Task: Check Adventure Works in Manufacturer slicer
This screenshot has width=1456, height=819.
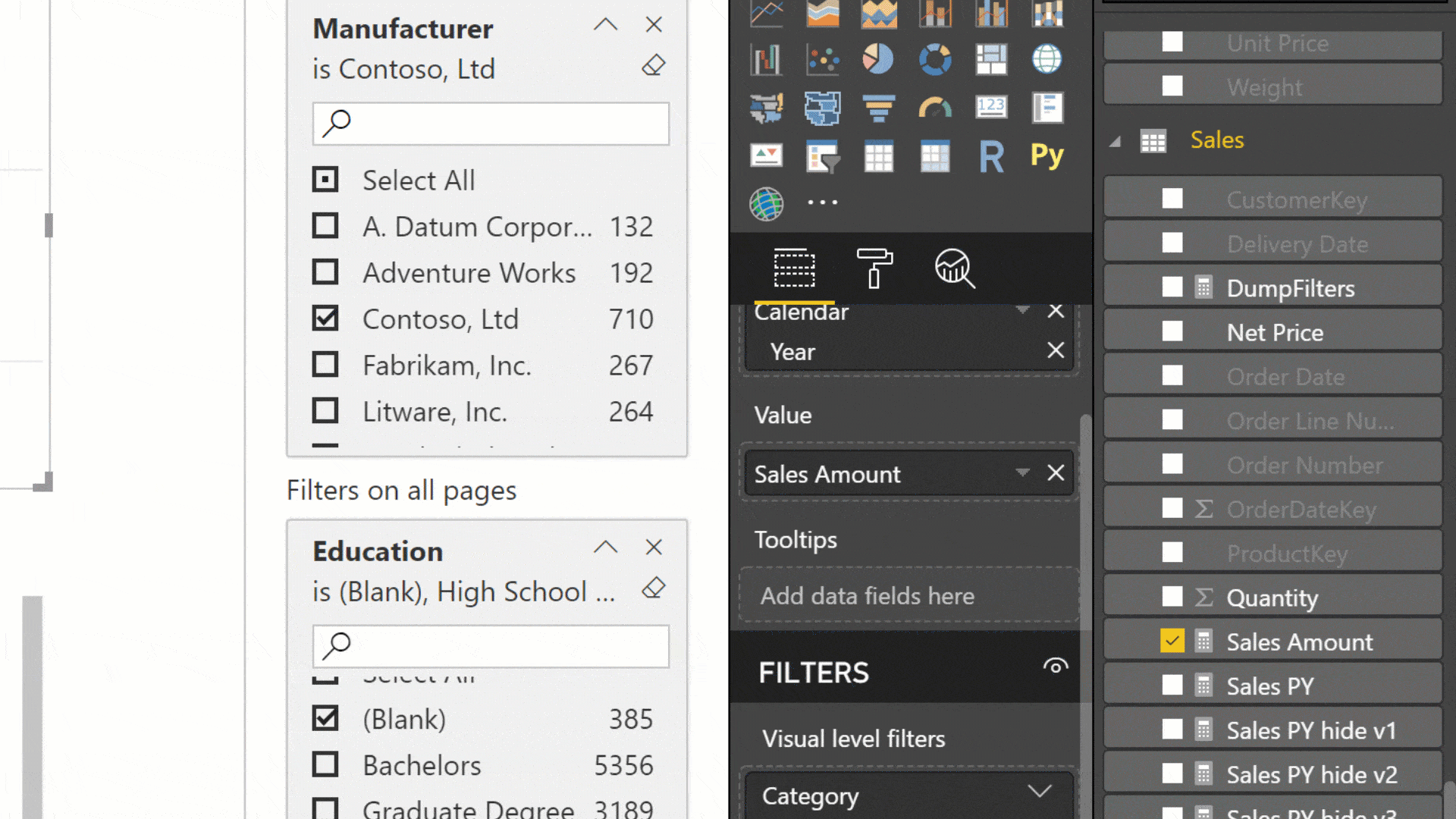Action: click(325, 272)
